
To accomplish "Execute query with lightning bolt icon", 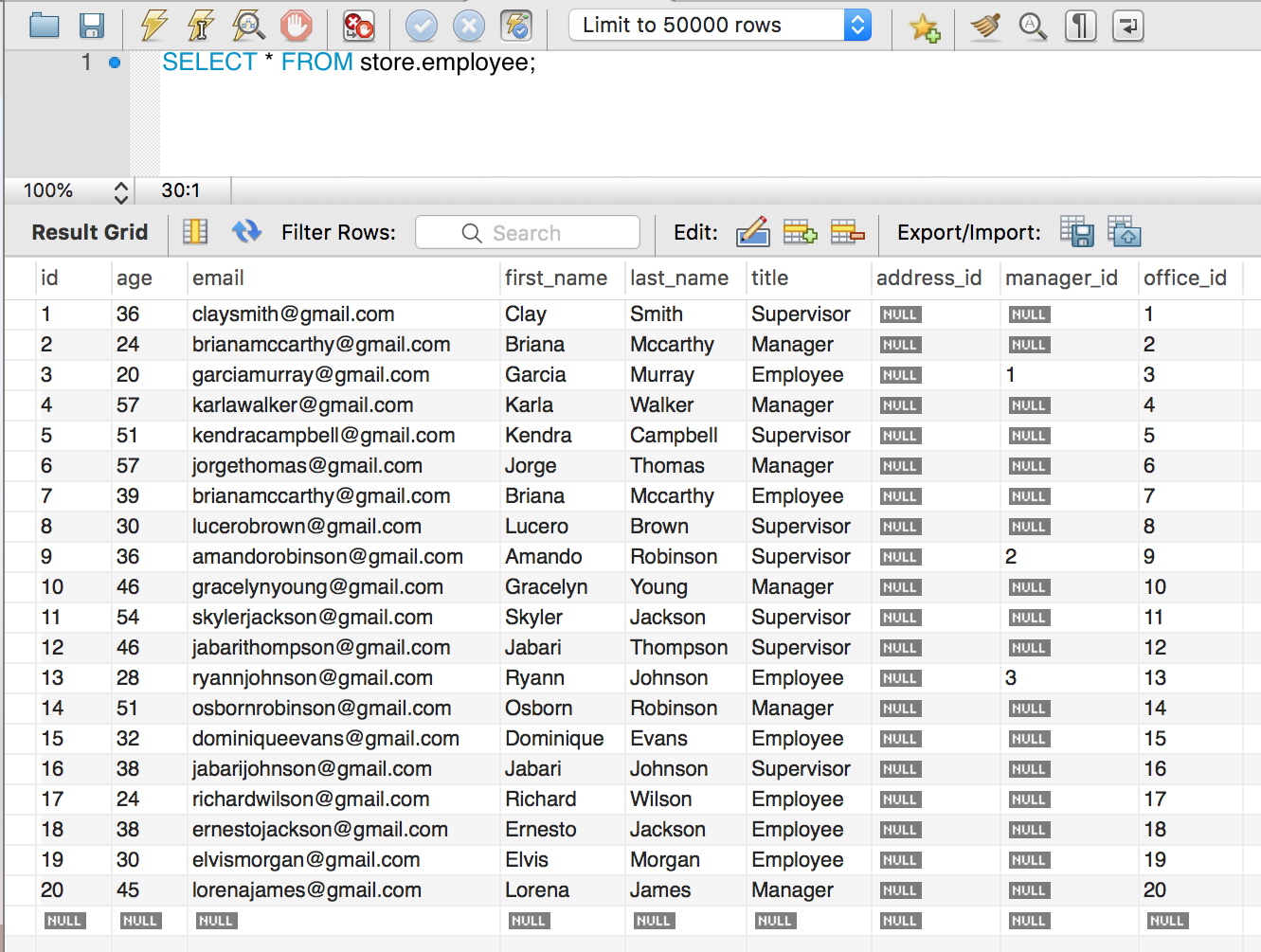I will [153, 26].
